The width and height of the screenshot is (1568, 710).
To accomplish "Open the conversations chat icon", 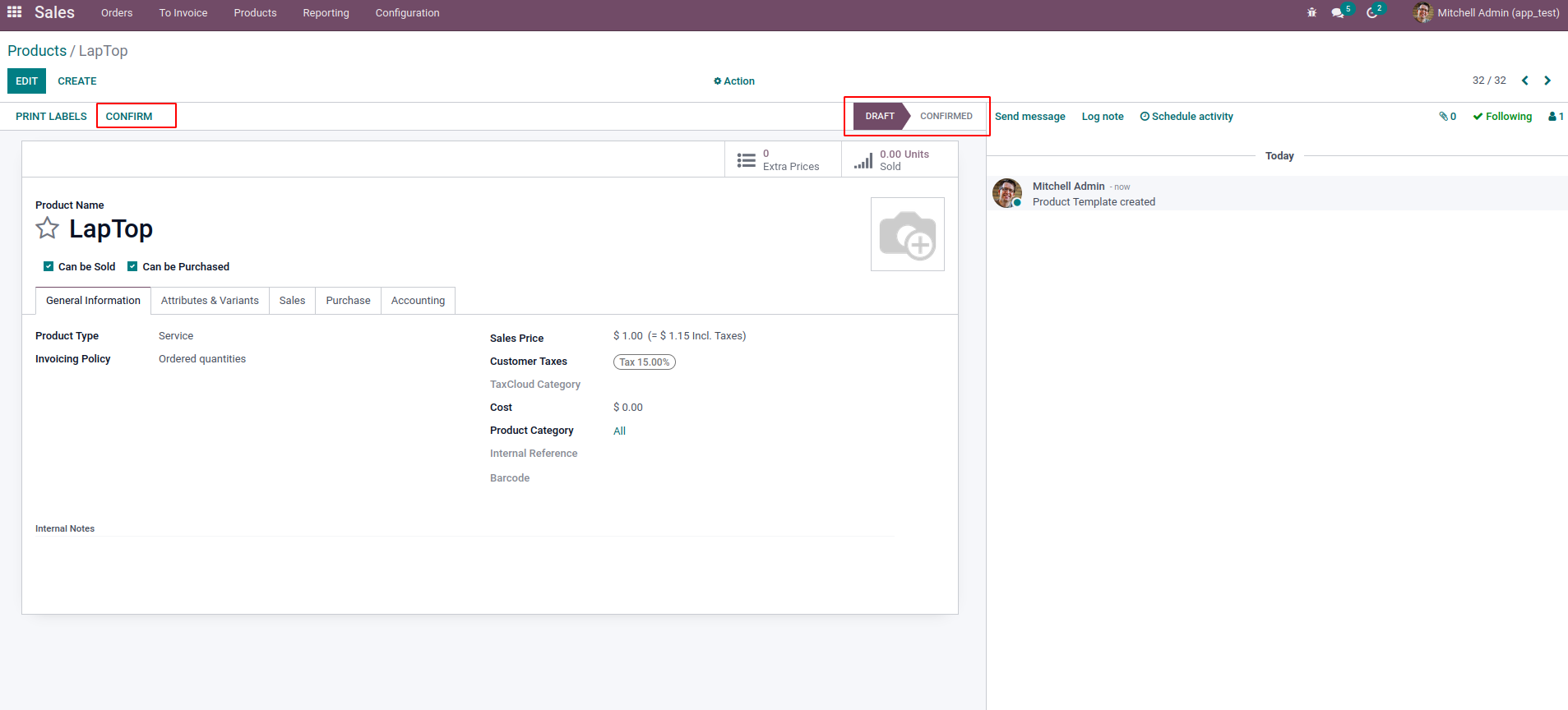I will point(1338,13).
